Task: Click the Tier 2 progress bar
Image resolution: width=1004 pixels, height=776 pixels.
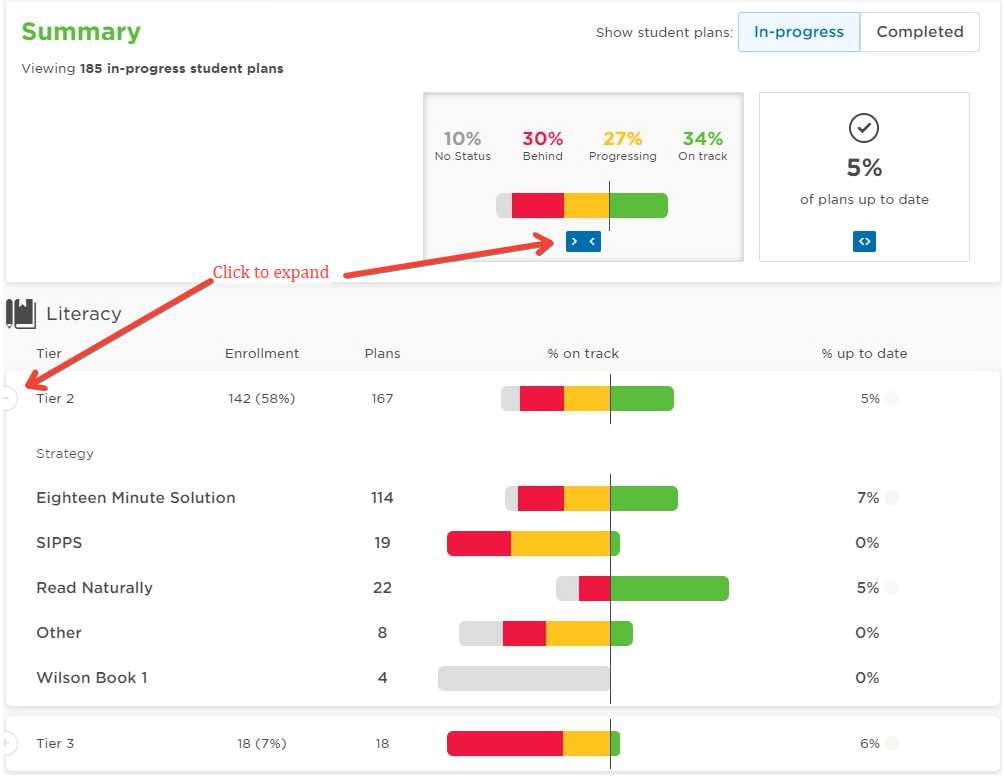Action: (x=587, y=398)
